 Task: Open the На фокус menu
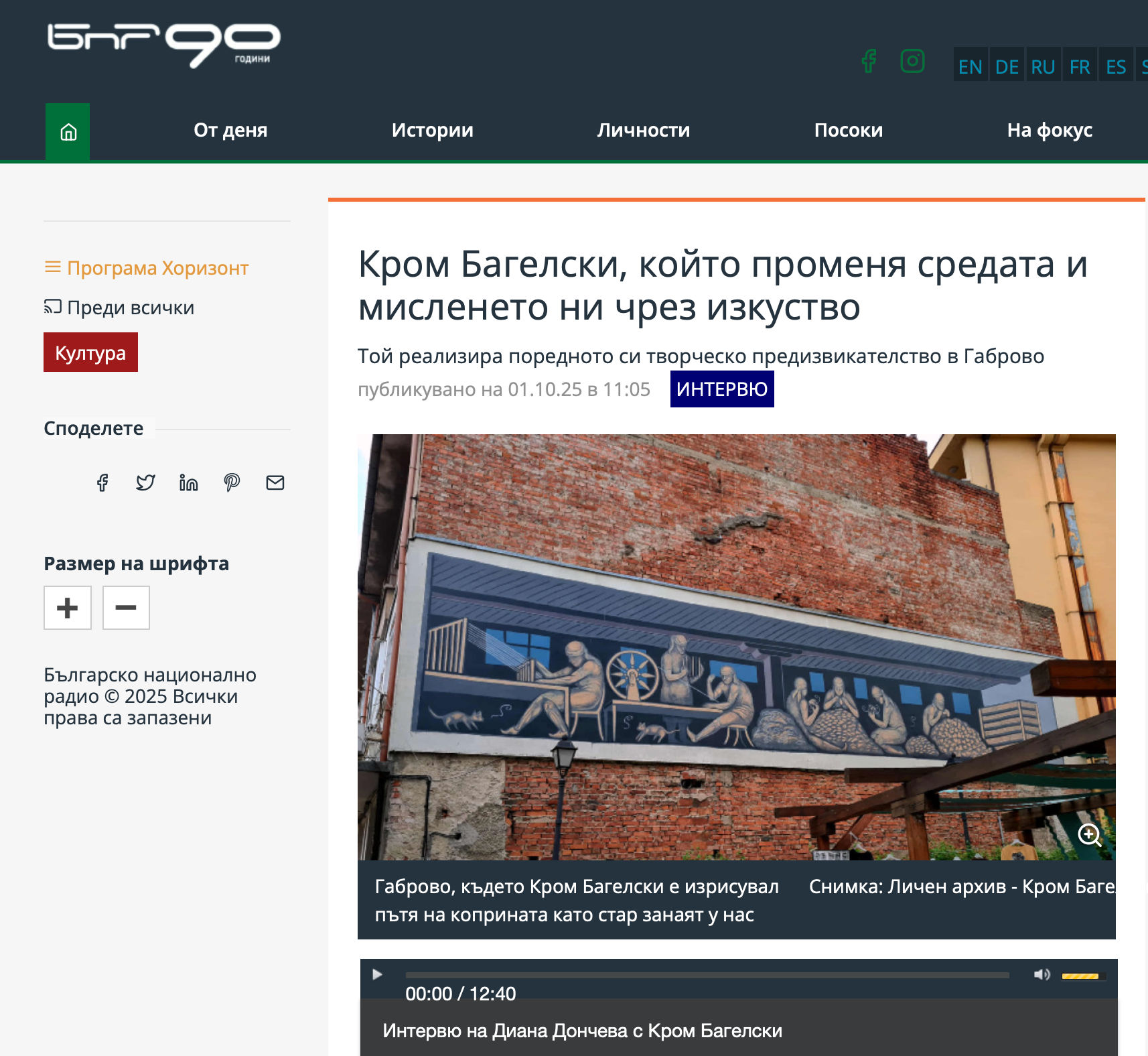[1050, 130]
